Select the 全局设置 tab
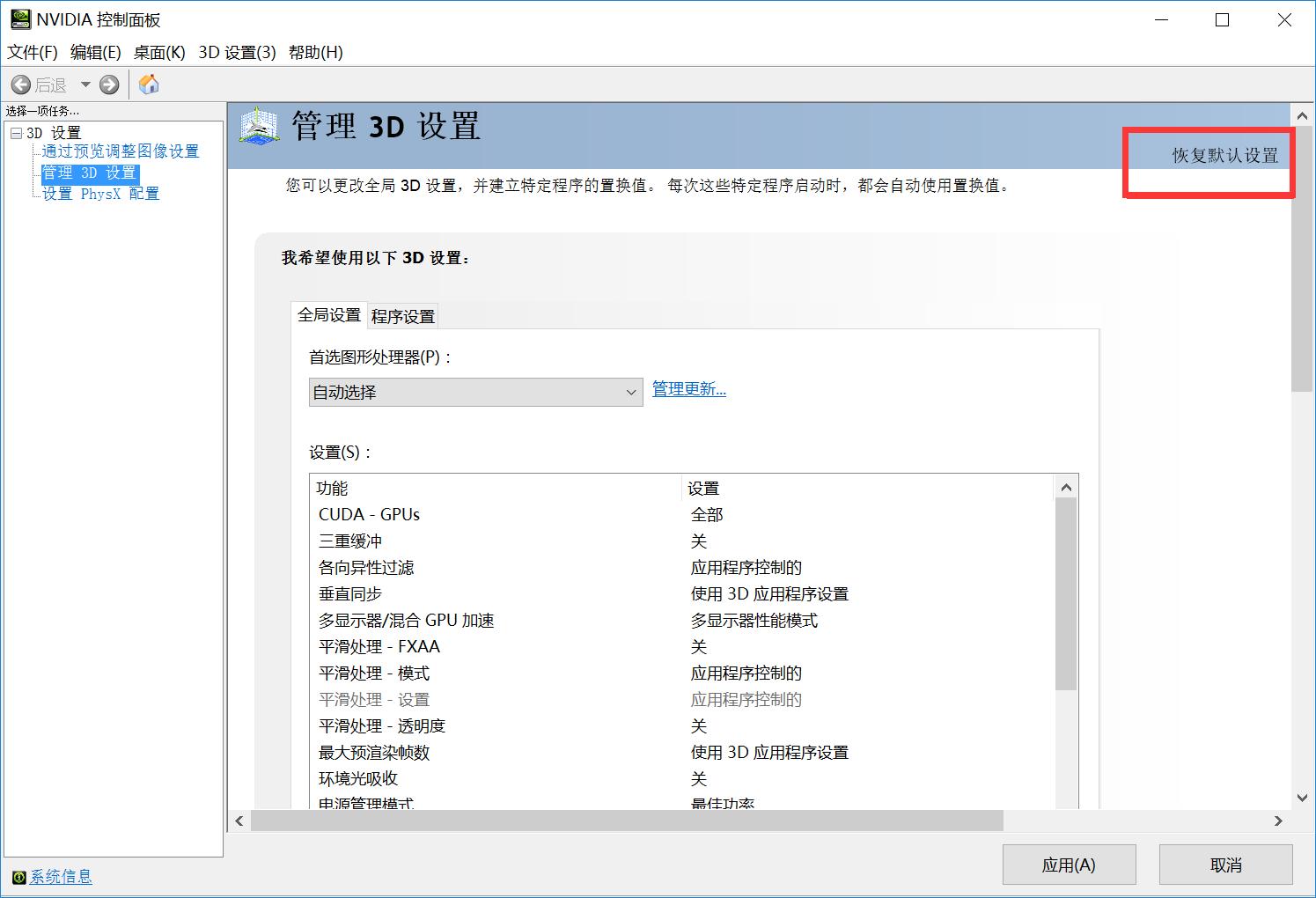 pos(328,313)
